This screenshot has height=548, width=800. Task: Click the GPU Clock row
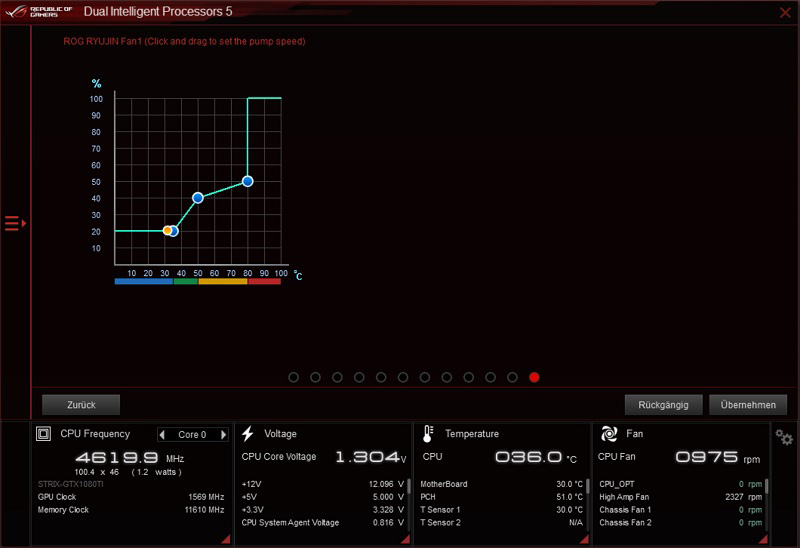click(131, 497)
